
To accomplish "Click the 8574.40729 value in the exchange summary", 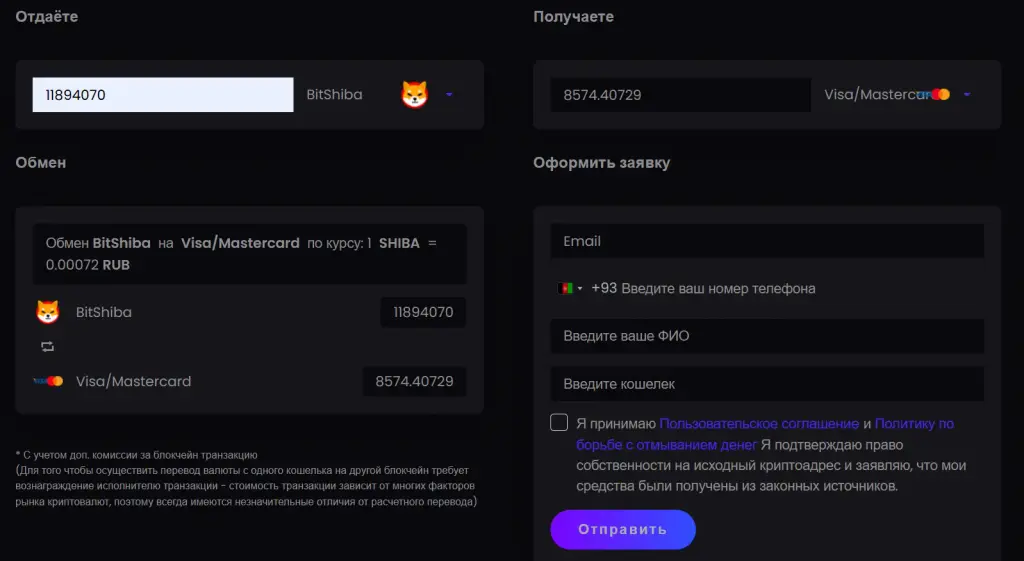I will (x=414, y=381).
